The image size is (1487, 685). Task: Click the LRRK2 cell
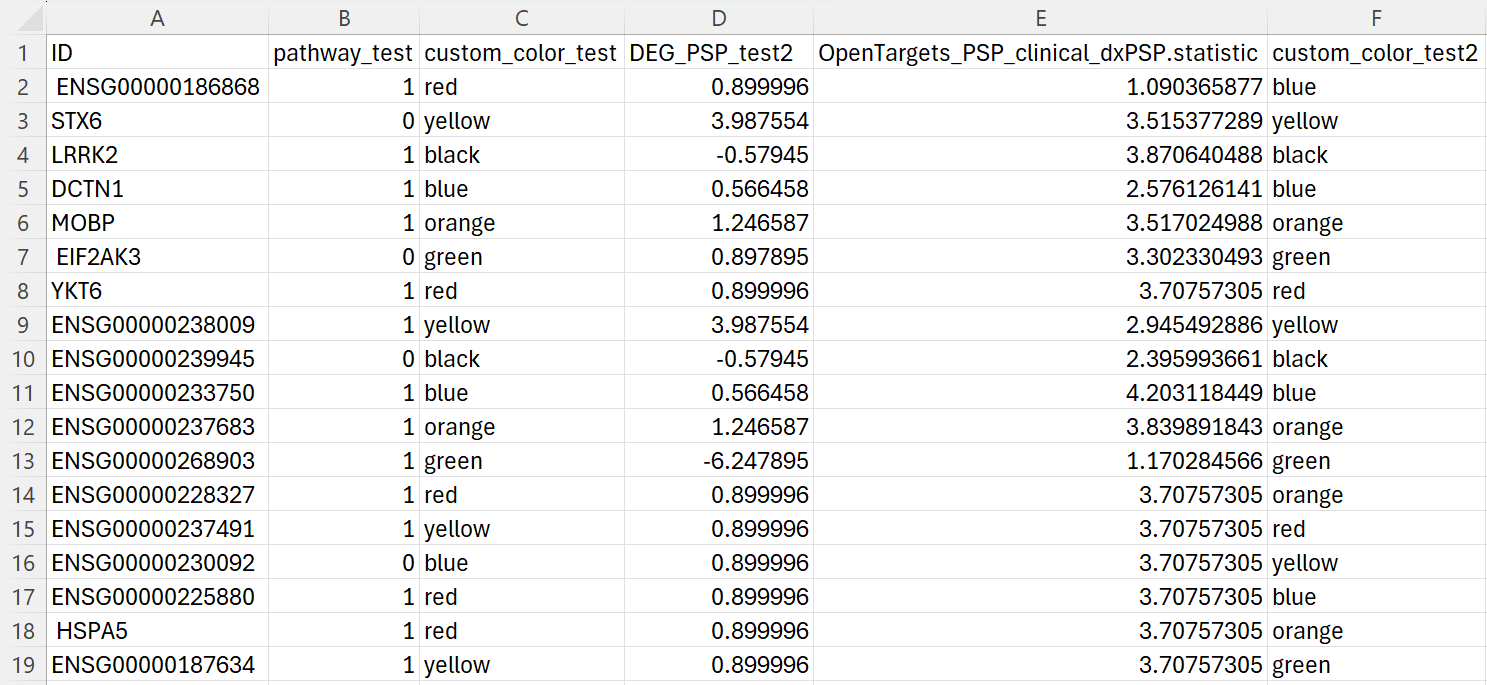(x=155, y=154)
